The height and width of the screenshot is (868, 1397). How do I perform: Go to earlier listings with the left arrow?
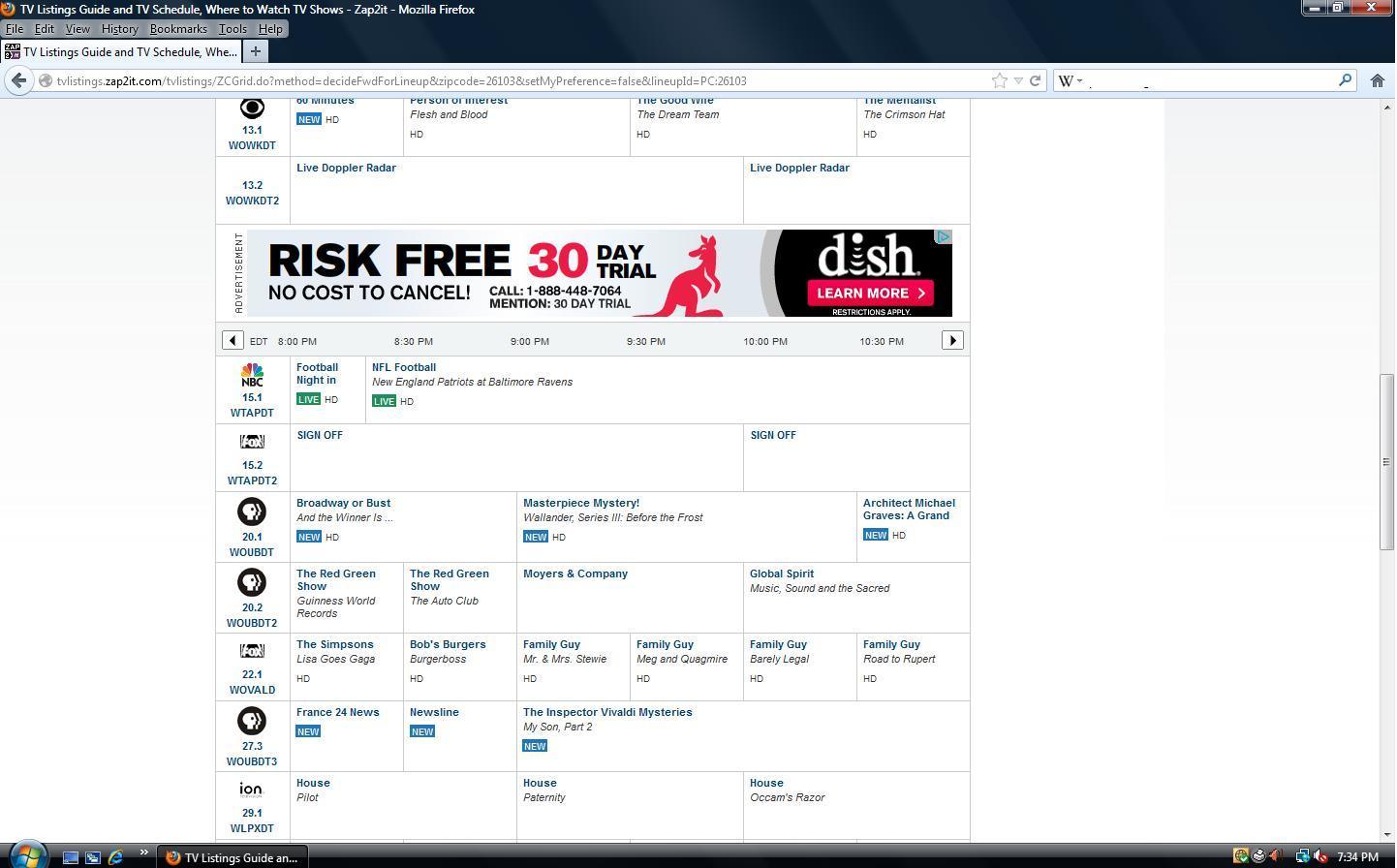pos(233,340)
